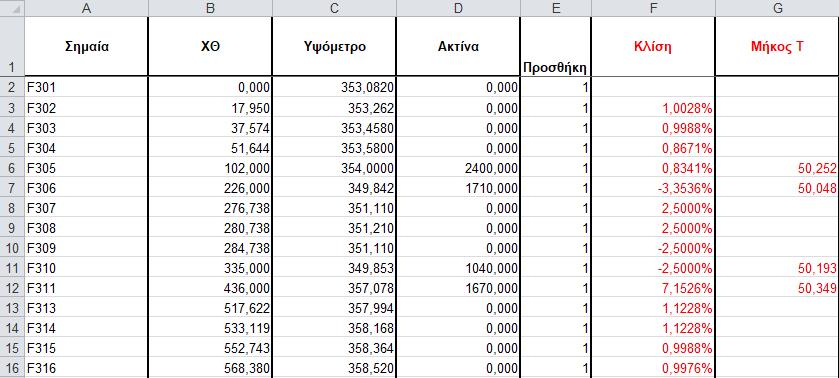Select cell containing F313
839x378 pixels.
pyautogui.click(x=86, y=308)
